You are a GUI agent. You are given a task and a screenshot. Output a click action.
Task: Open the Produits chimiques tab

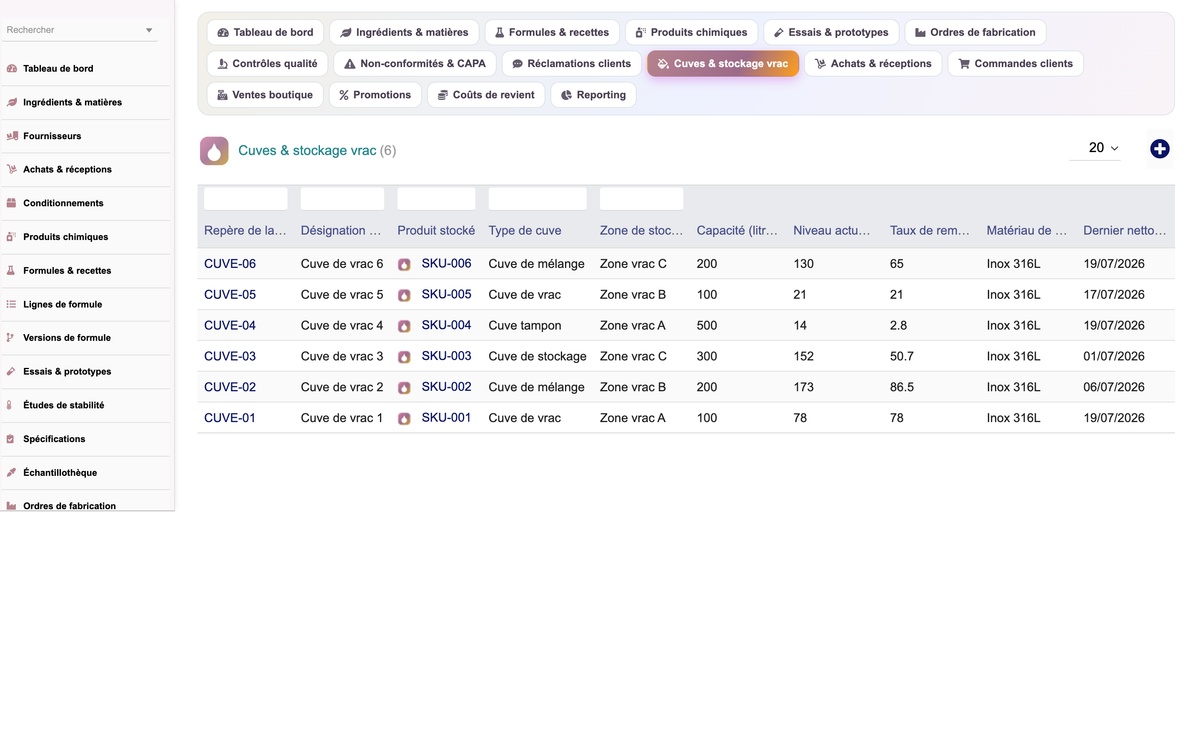click(x=692, y=32)
